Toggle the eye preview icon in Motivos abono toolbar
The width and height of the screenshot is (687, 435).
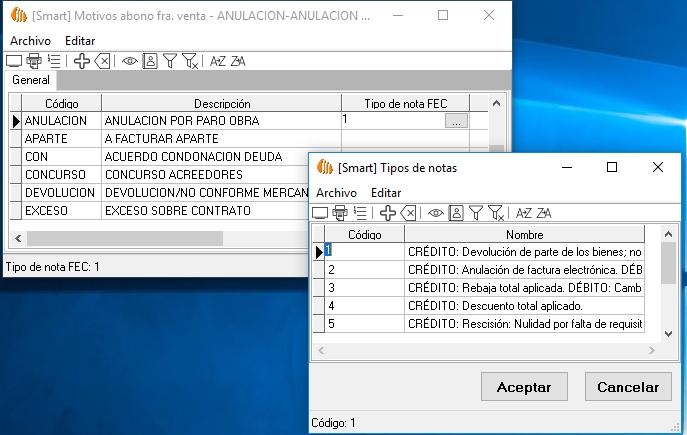click(x=130, y=61)
